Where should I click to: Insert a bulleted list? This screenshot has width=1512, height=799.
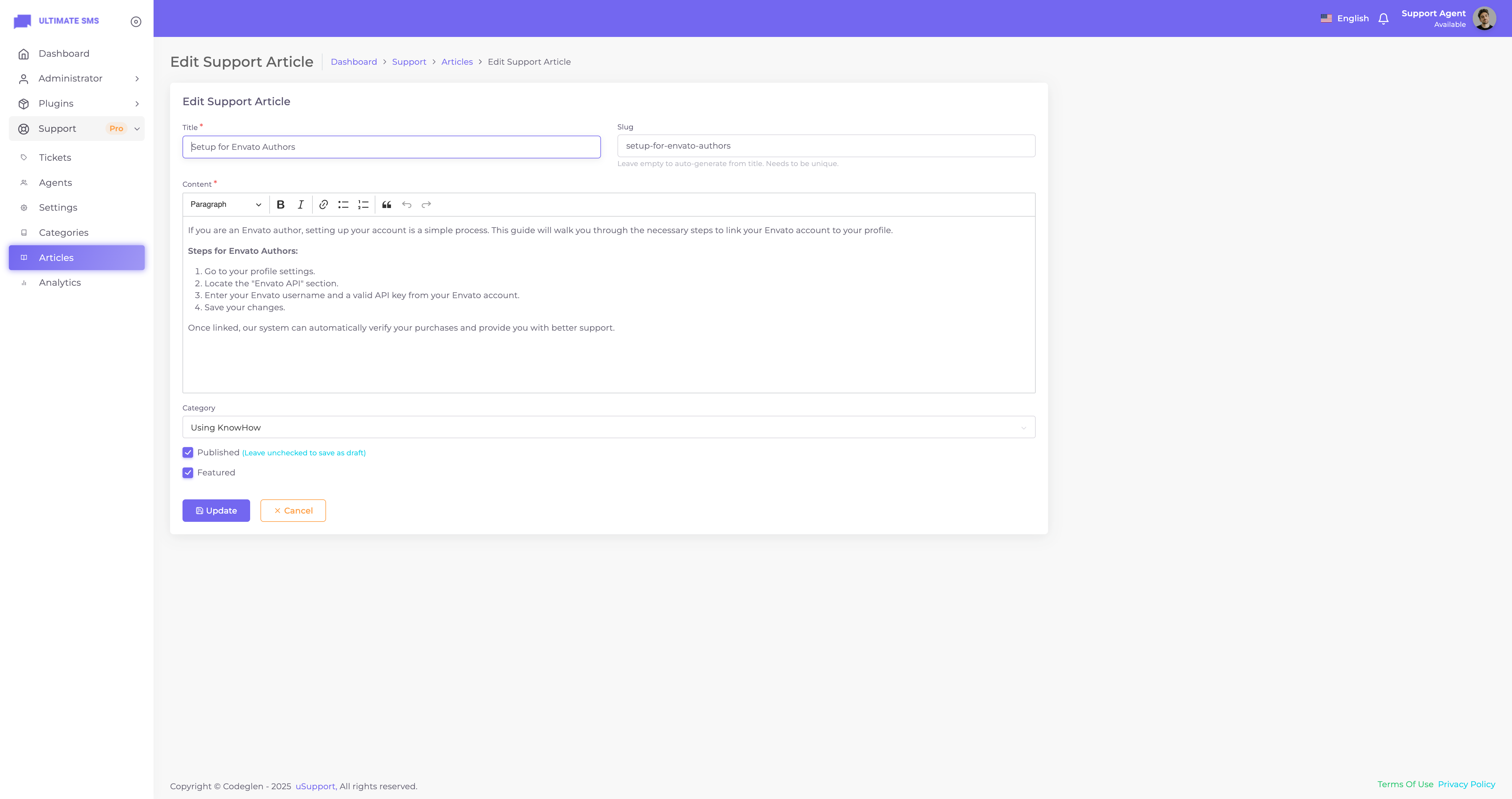coord(343,204)
